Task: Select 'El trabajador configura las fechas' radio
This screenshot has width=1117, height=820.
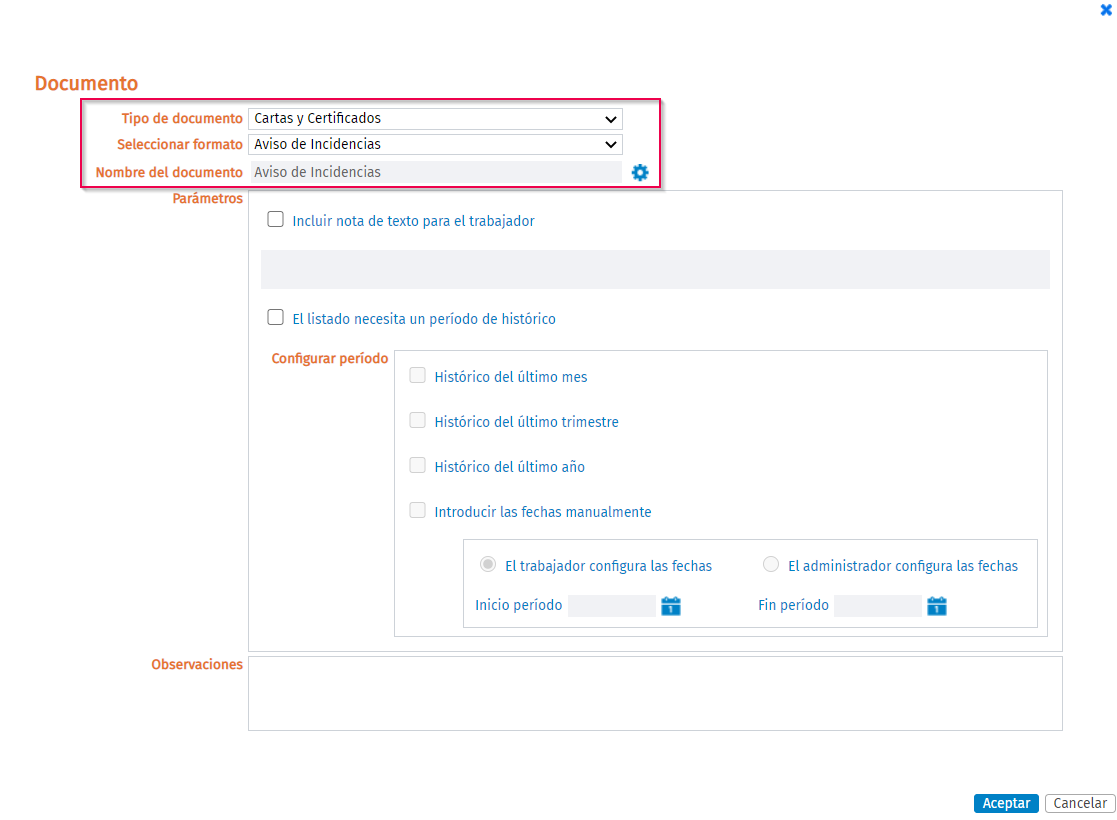Action: 488,564
